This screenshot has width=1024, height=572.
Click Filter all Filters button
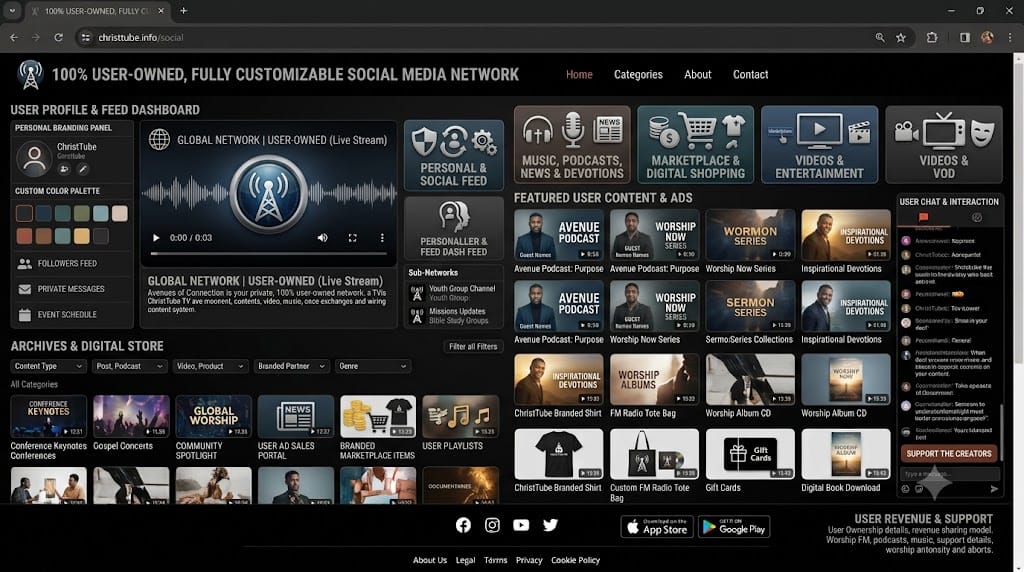[x=473, y=347]
